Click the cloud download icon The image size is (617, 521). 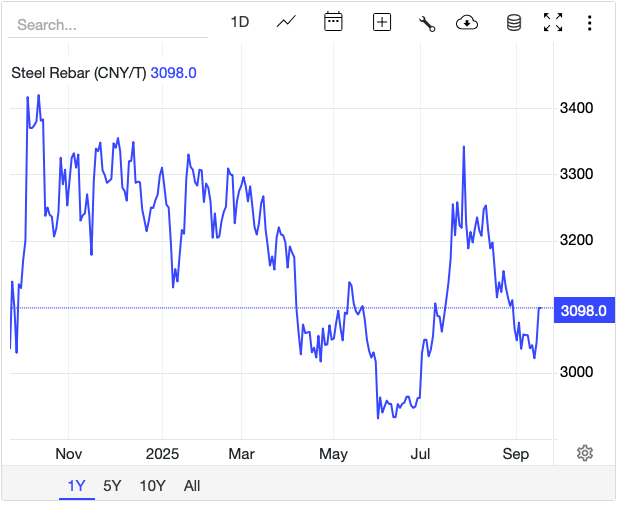[467, 22]
